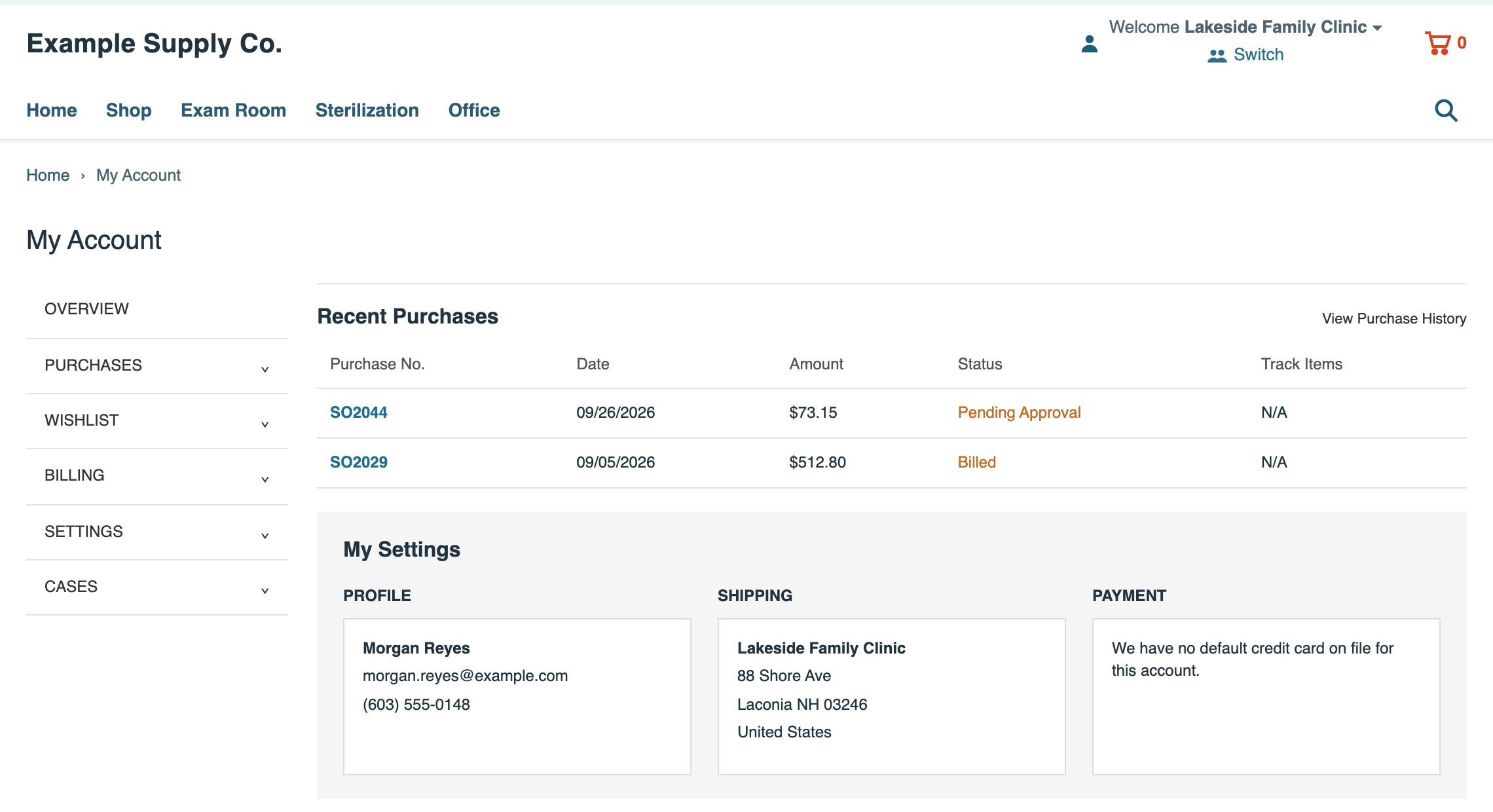This screenshot has height=812, width=1493.
Task: Open purchase order SO2044
Action: (x=359, y=413)
